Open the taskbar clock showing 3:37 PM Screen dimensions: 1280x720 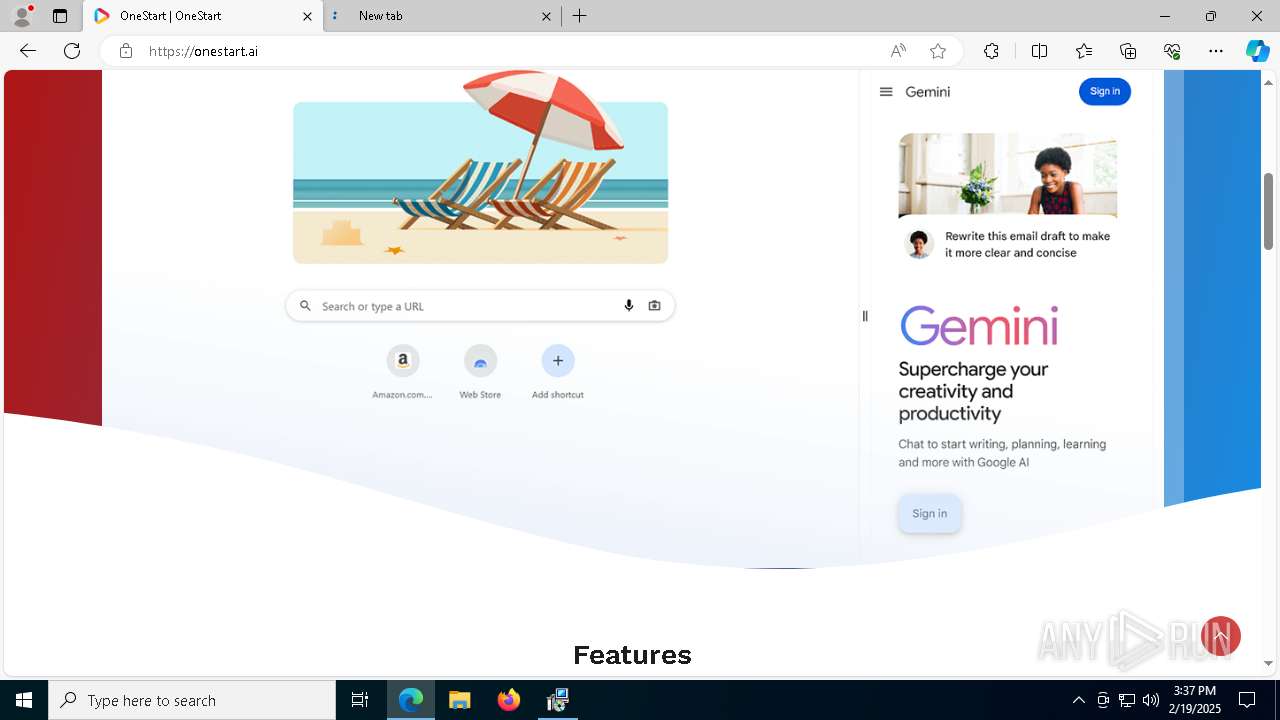click(x=1195, y=700)
